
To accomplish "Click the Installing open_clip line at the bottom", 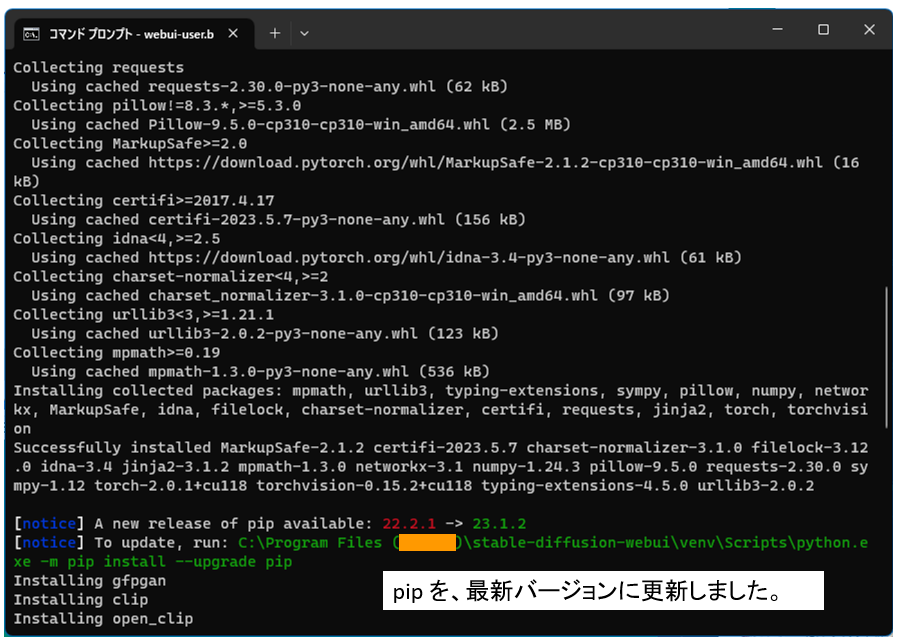I will (x=100, y=618).
